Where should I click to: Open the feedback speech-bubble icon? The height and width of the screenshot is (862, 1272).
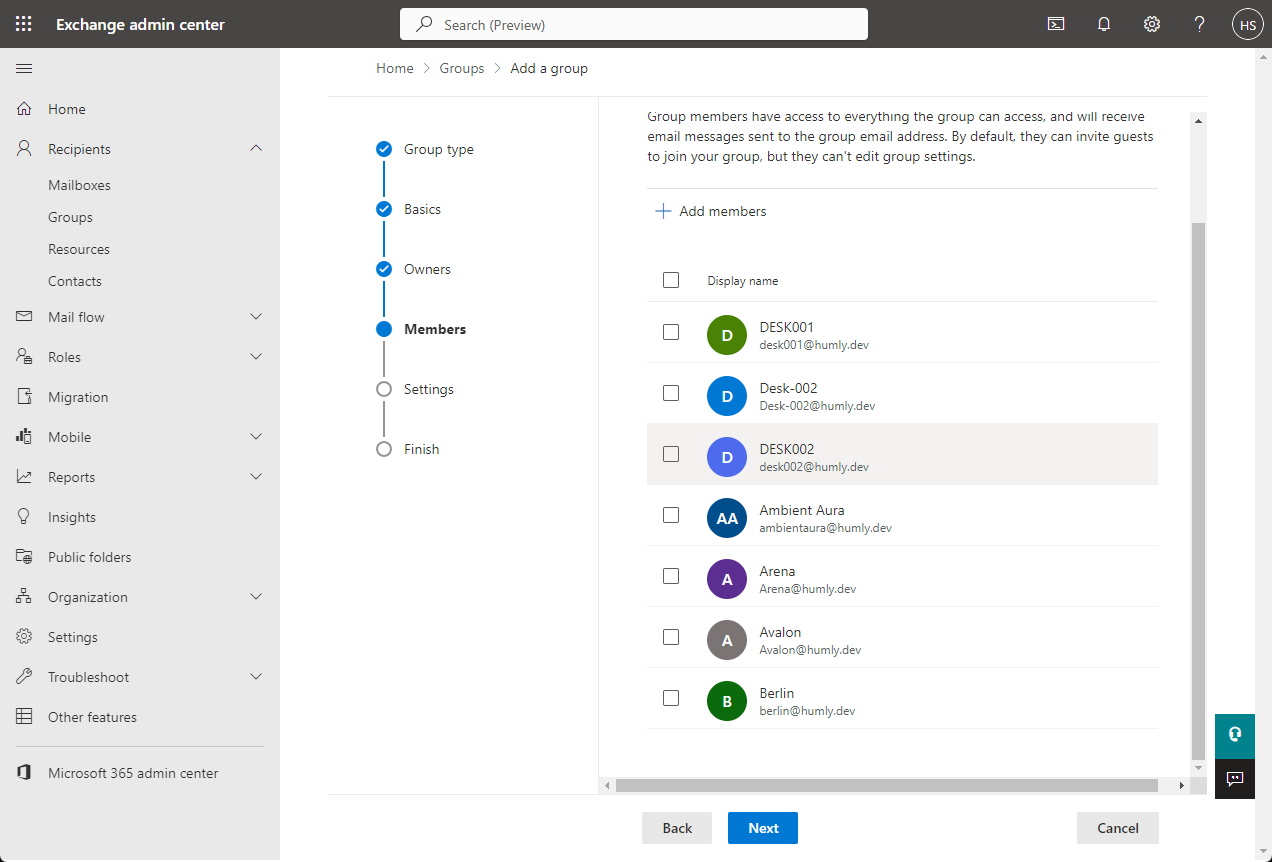point(1234,779)
